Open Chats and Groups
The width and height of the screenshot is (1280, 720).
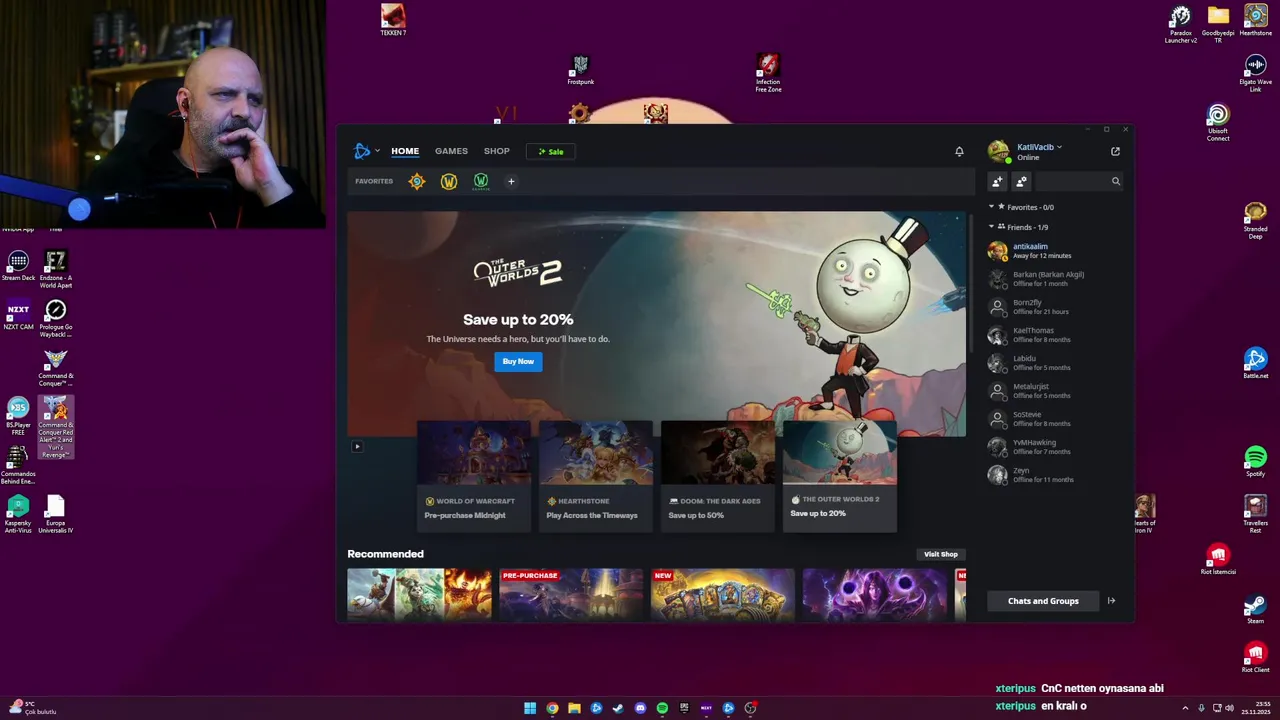1043,601
